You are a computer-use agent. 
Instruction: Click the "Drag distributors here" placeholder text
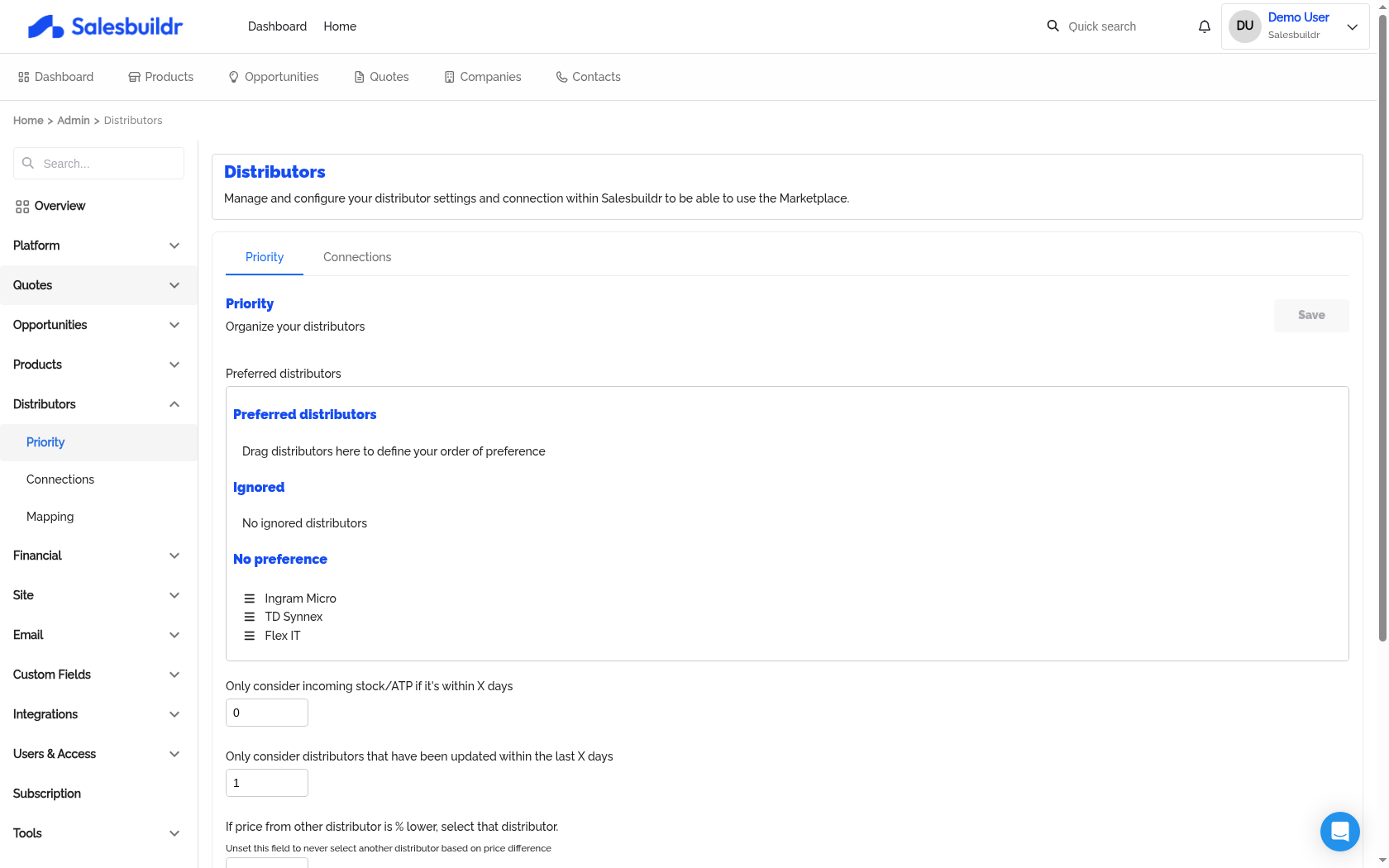tap(394, 451)
